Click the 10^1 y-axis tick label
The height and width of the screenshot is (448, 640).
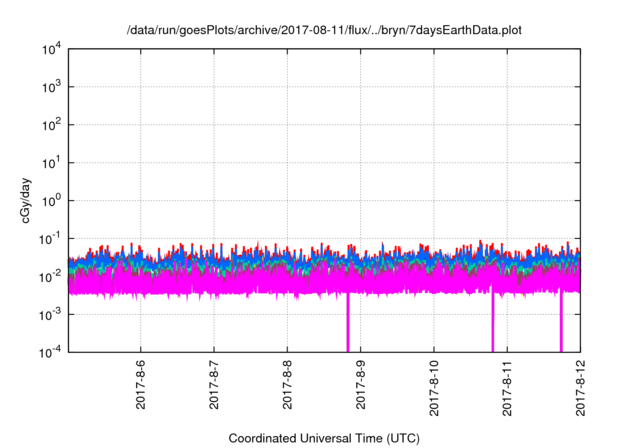51,163
